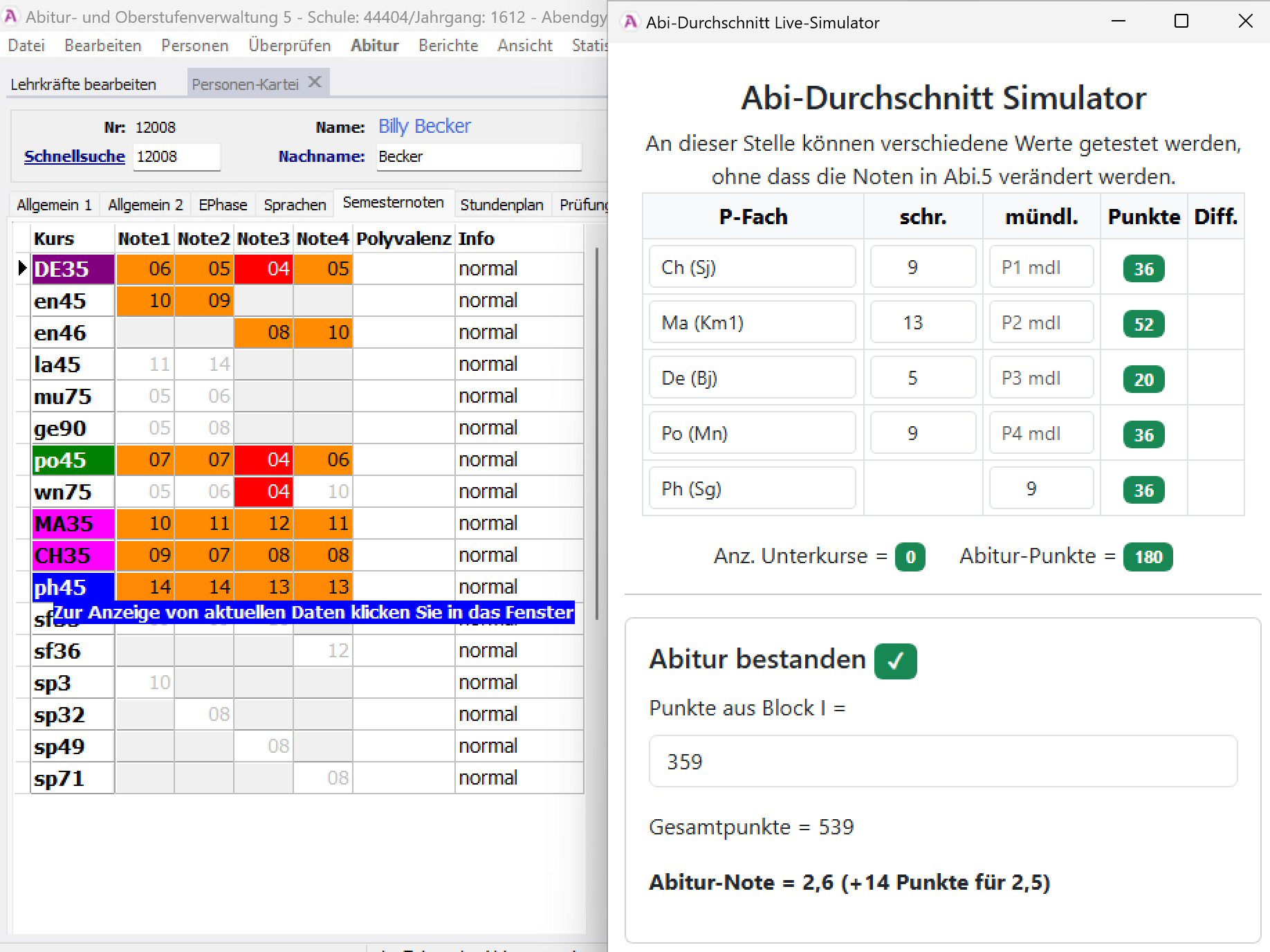This screenshot has width=1270, height=952.
Task: Edit the Po (Mn) P-Fach field
Action: (752, 433)
